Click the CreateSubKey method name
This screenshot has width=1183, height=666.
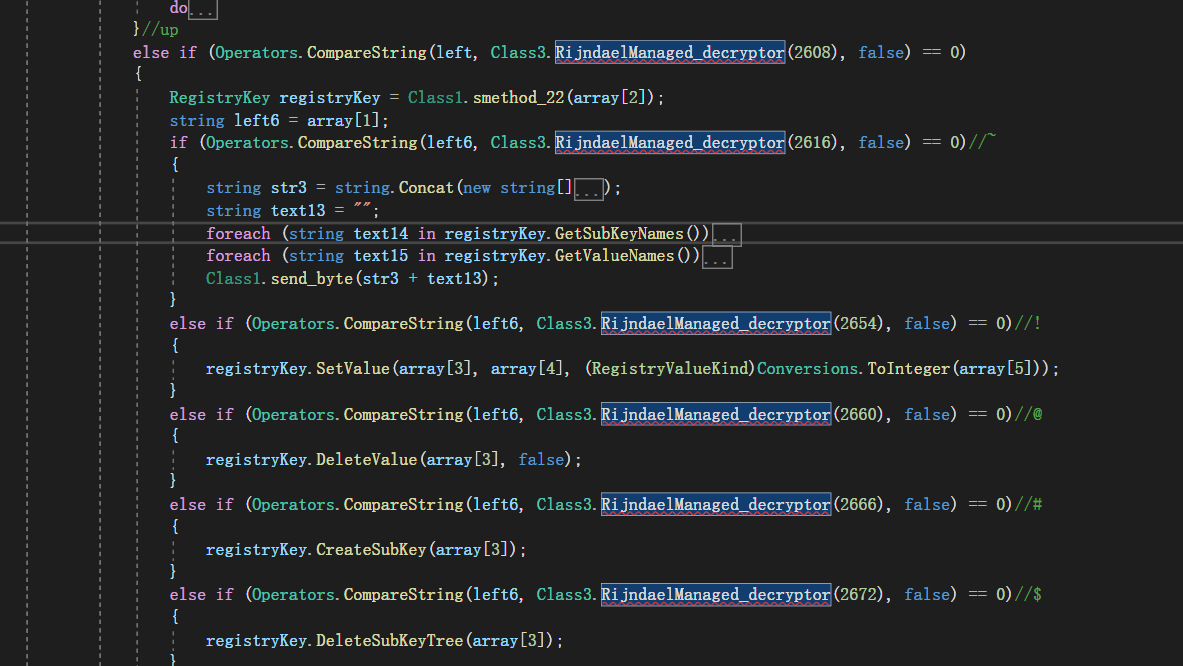click(371, 550)
